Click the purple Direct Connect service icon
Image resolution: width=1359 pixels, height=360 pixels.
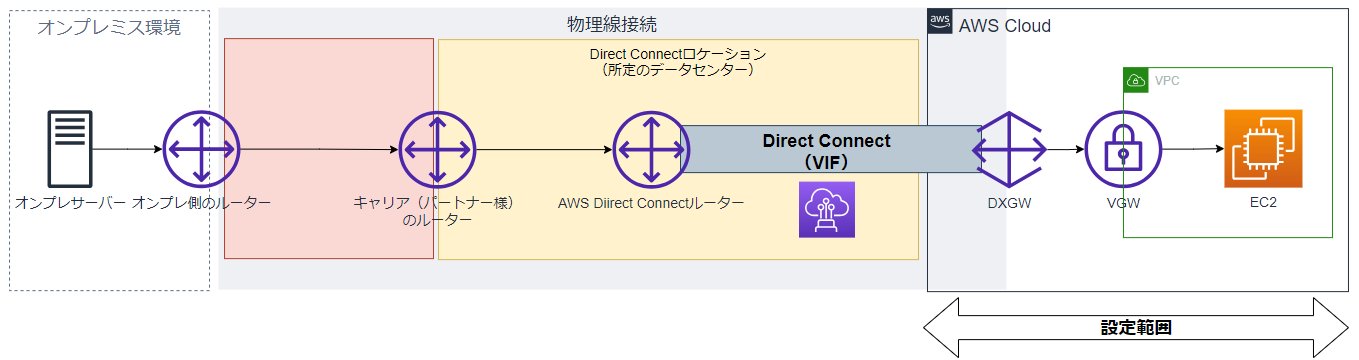(827, 210)
